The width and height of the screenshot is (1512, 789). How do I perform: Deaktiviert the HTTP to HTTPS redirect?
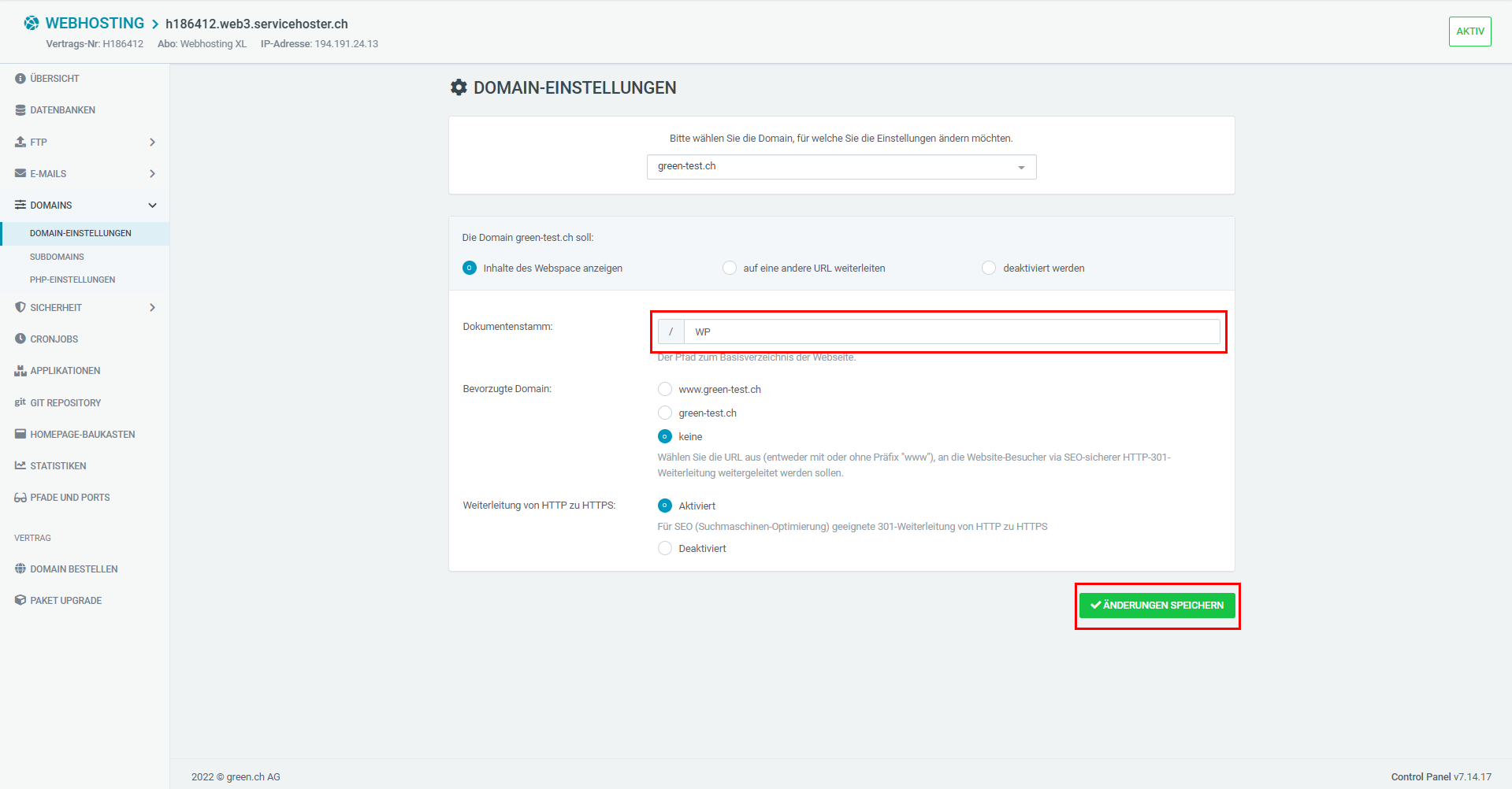click(664, 547)
